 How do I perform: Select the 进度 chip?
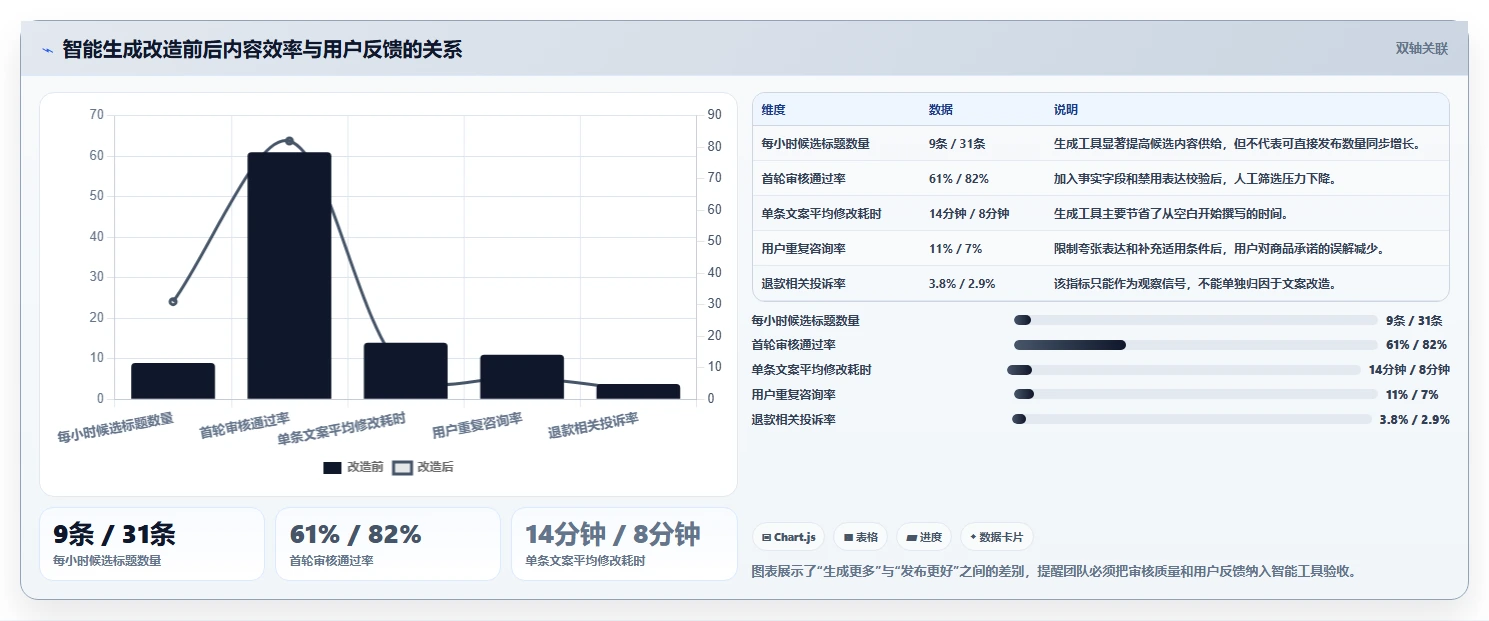(924, 537)
